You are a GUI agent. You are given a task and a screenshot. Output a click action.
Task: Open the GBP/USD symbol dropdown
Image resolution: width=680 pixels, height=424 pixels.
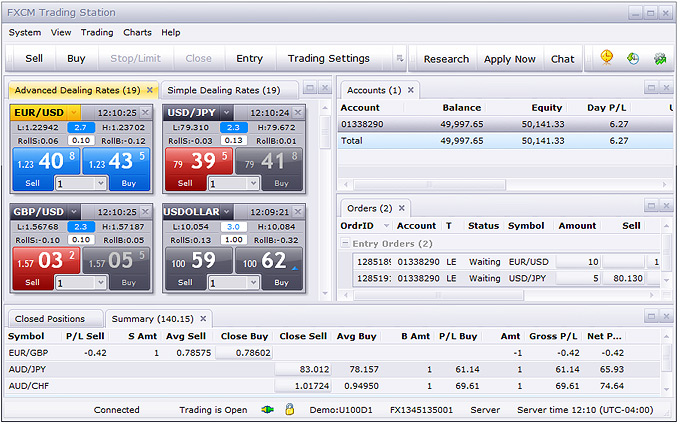point(74,212)
